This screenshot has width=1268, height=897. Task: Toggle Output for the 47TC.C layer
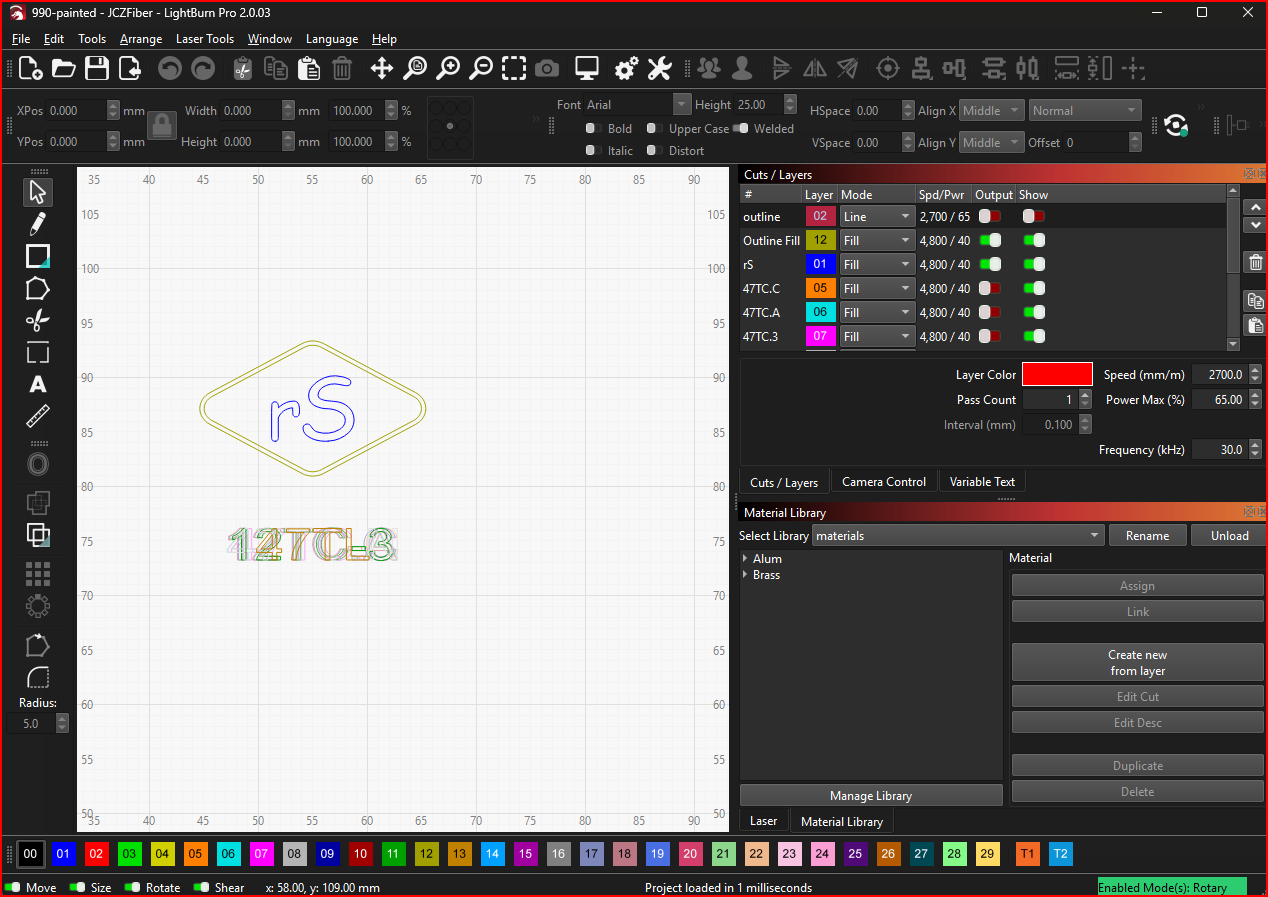click(990, 288)
